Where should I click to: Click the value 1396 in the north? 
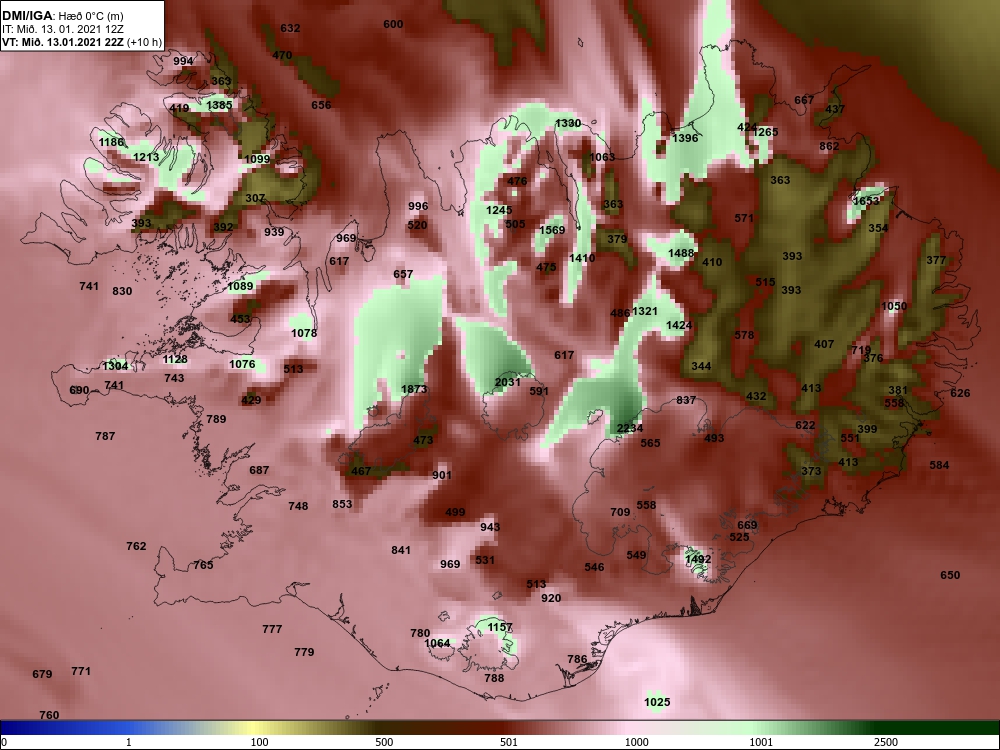pyautogui.click(x=685, y=138)
